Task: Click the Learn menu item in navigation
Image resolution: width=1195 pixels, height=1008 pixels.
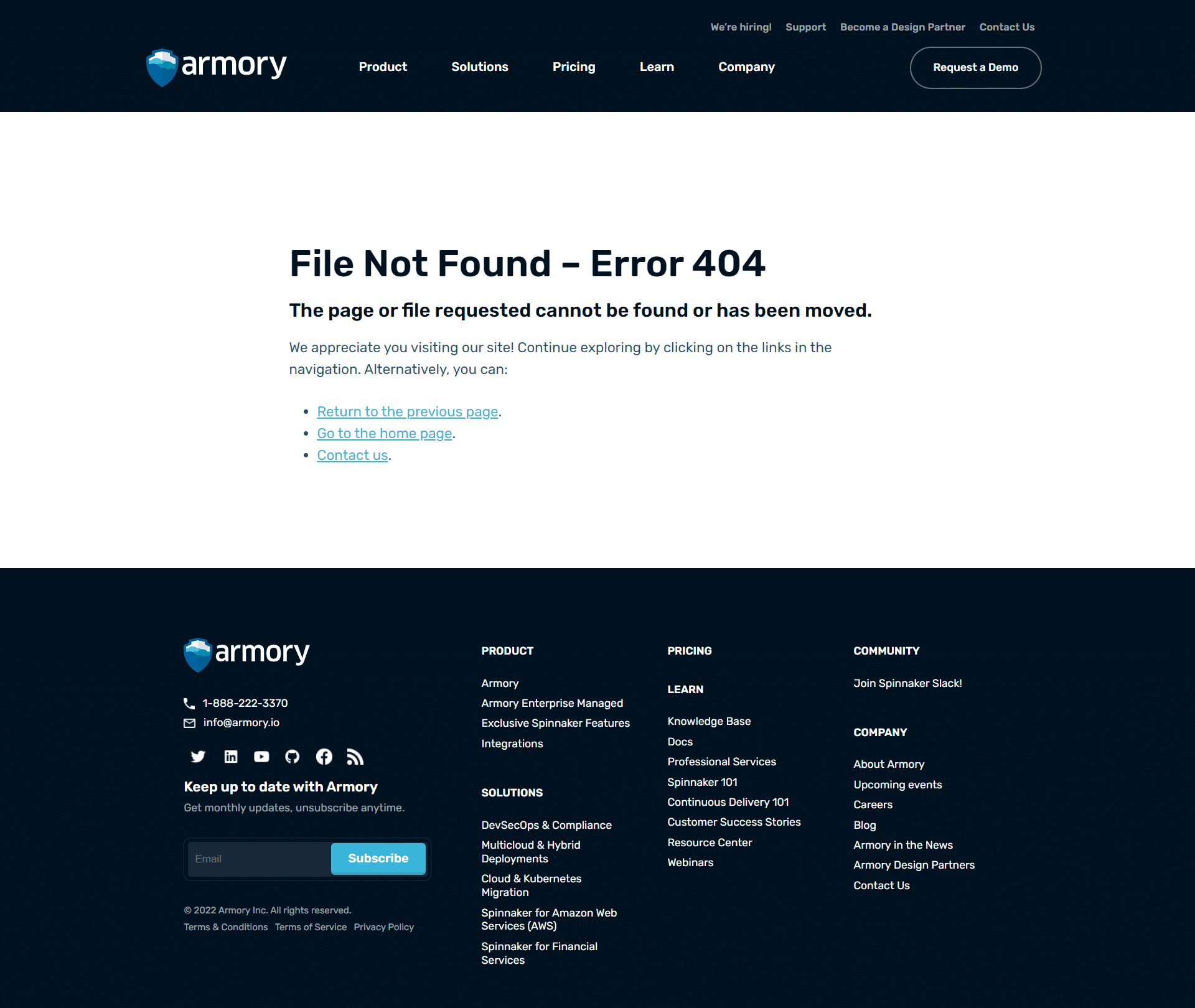Action: tap(657, 66)
